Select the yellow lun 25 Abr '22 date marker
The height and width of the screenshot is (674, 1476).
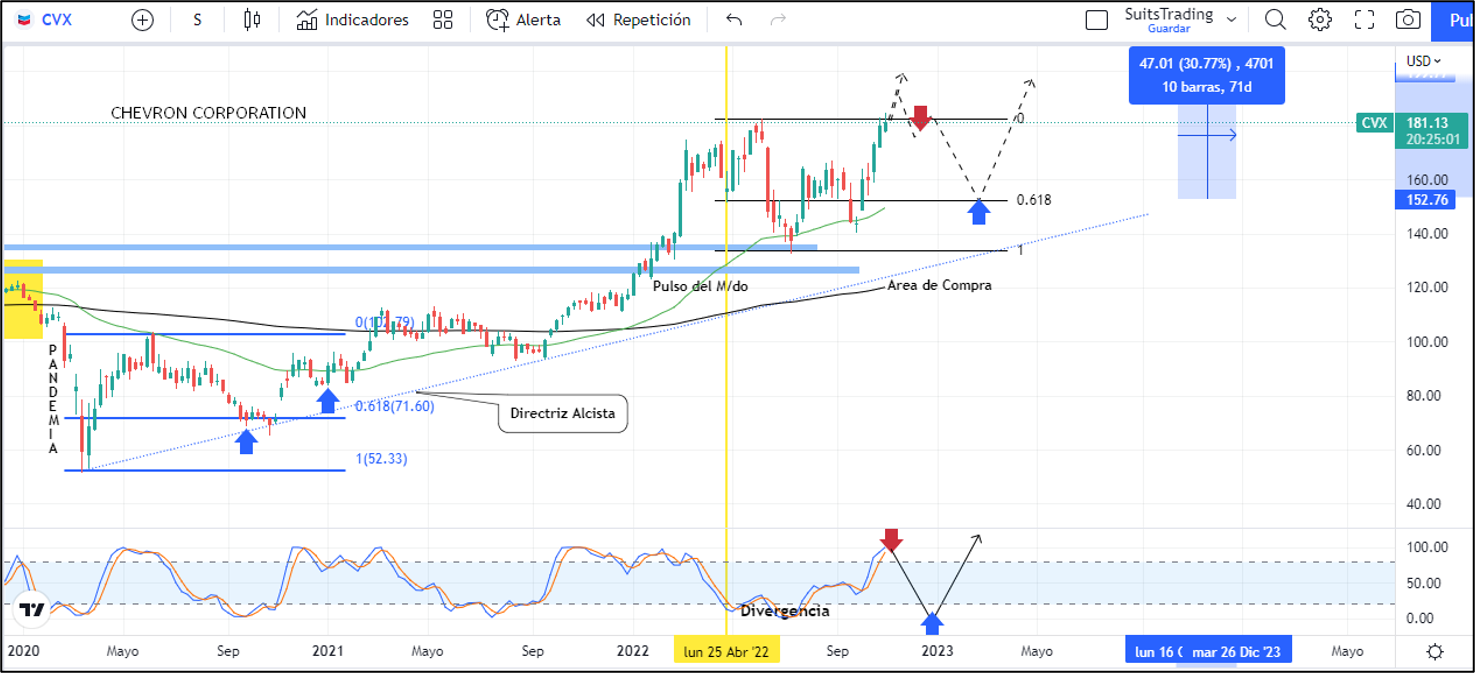click(726, 649)
